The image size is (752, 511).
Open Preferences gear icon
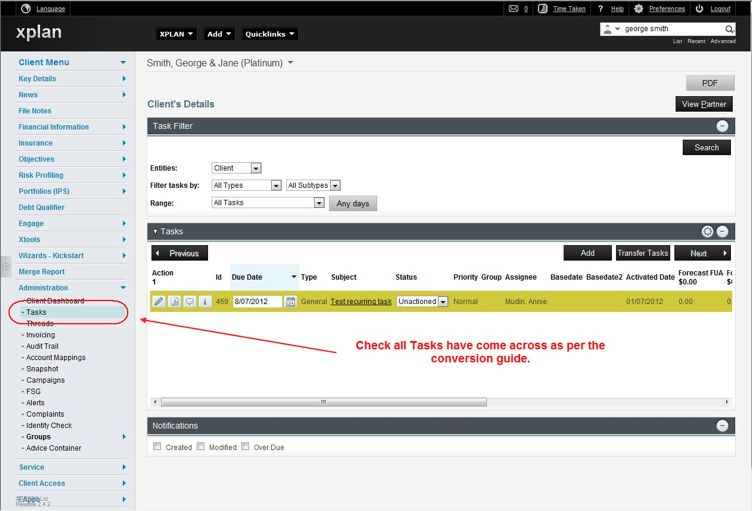point(638,9)
